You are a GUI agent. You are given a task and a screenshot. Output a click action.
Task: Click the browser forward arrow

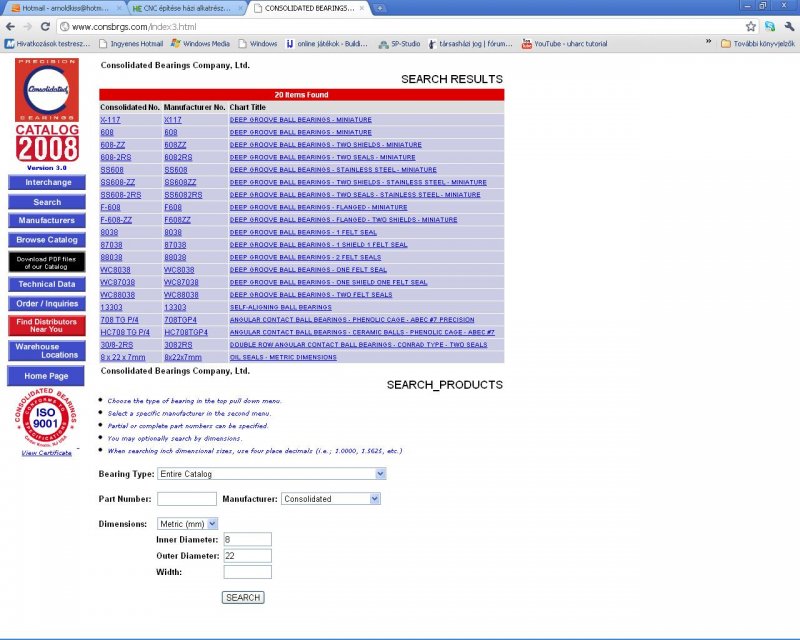click(x=28, y=27)
